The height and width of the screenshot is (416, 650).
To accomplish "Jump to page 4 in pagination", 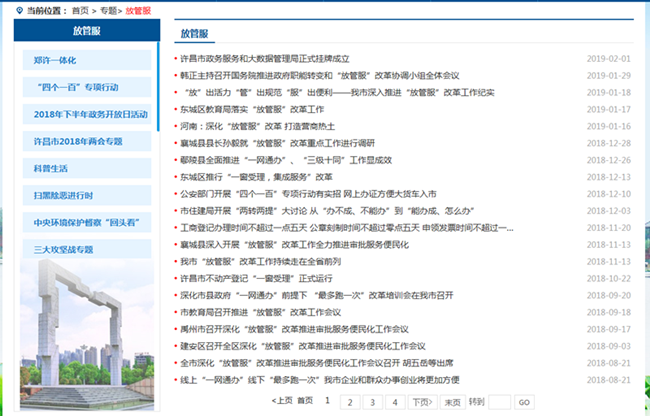I will [x=393, y=402].
